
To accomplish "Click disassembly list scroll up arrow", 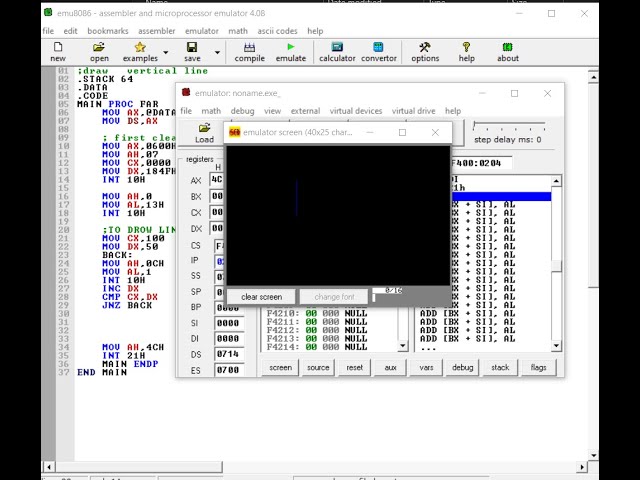I will [x=556, y=181].
